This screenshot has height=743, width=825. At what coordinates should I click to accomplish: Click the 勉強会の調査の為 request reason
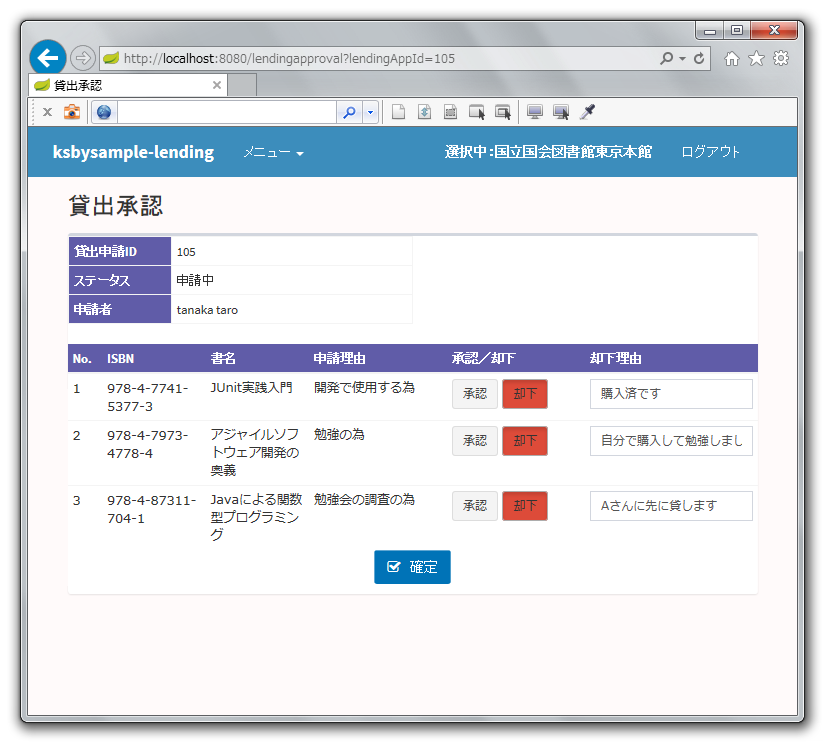[x=364, y=499]
